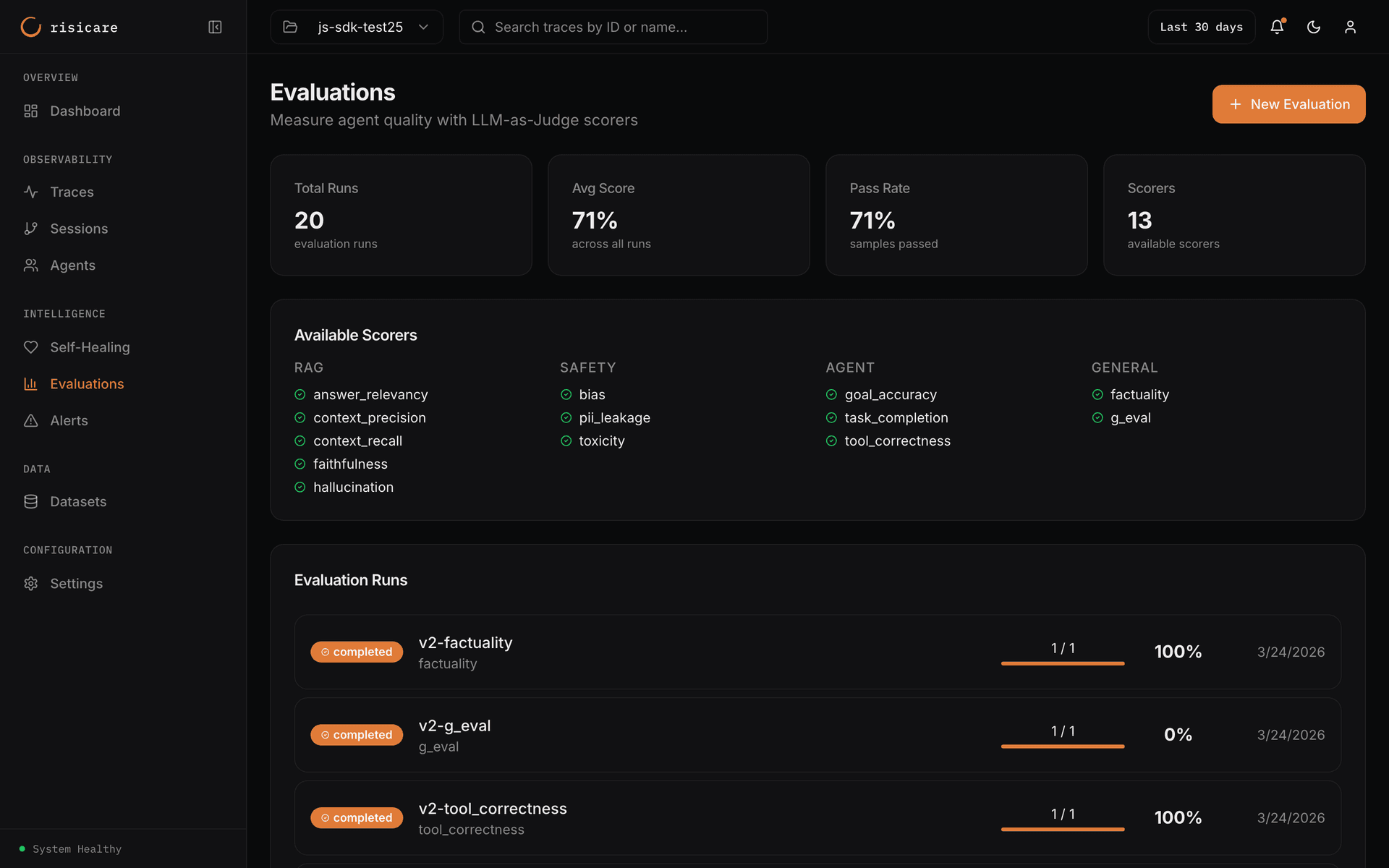Click the Self-Healing heart icon
1389x868 pixels.
(x=31, y=347)
